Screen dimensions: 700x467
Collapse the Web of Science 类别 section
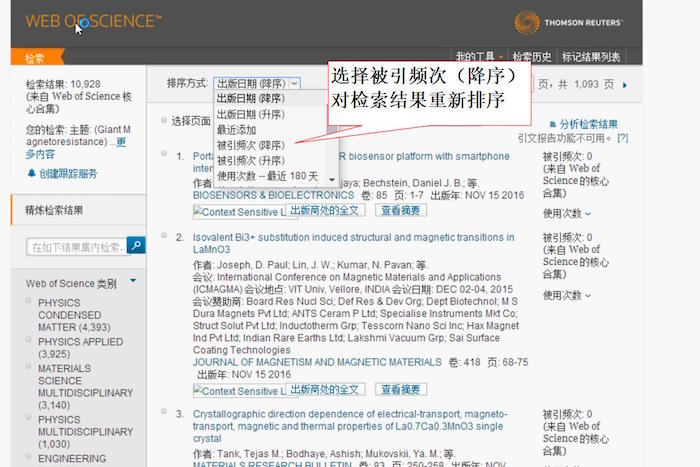pyautogui.click(x=133, y=281)
